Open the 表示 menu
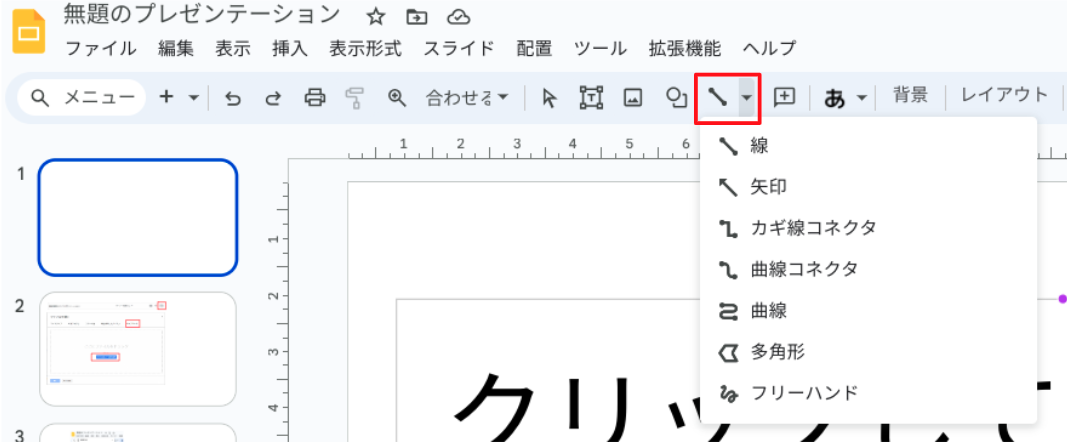The height and width of the screenshot is (444, 1067). (233, 49)
